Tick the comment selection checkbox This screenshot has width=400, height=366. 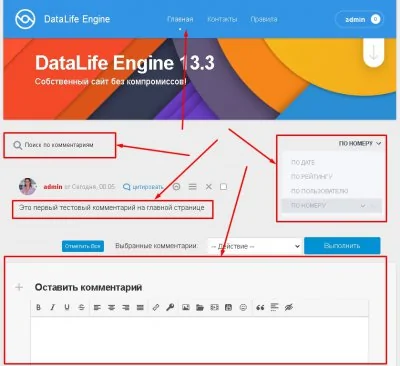coord(223,187)
